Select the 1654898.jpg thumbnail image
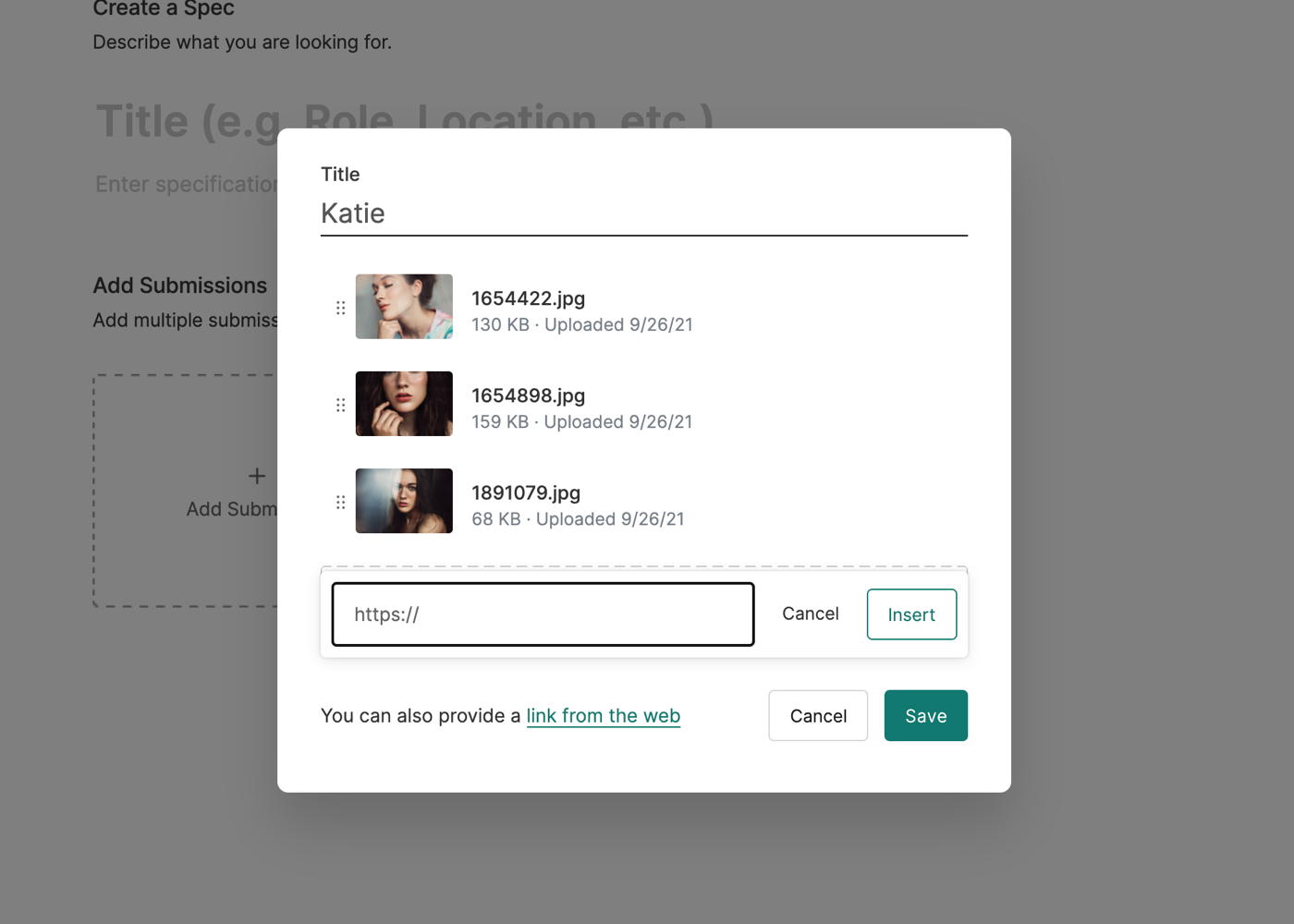The image size is (1294, 924). click(404, 404)
